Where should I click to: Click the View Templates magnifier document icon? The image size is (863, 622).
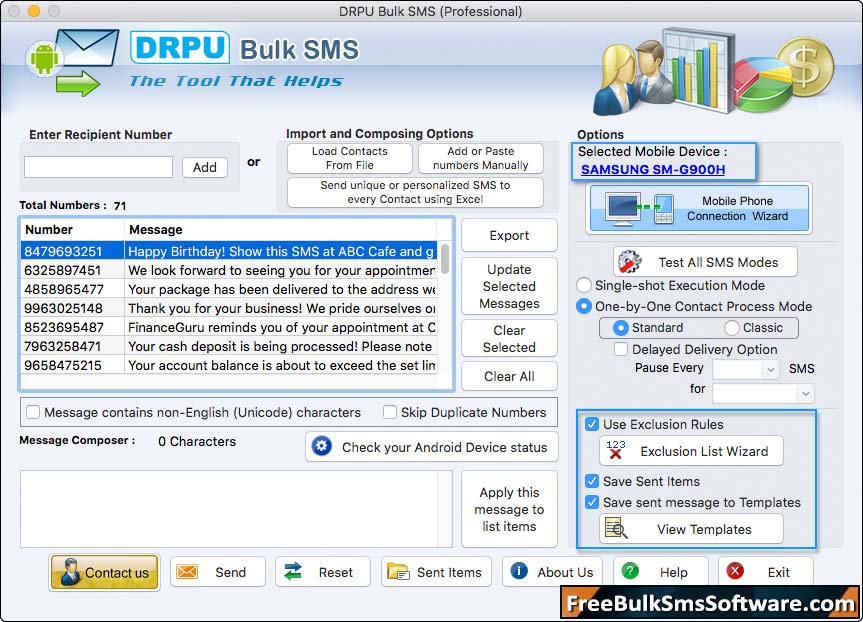point(616,528)
